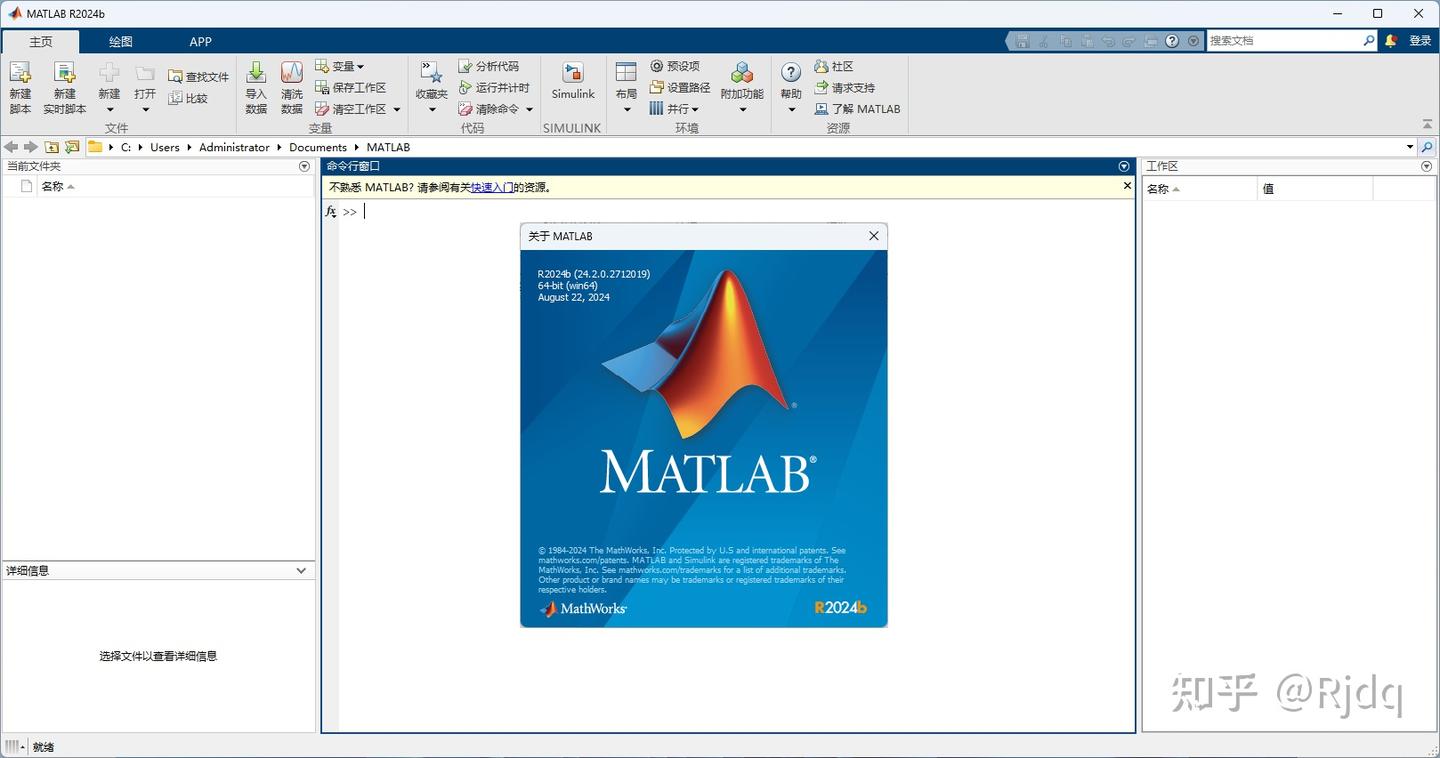1440x758 pixels.
Task: Click the 搜索文档 search field
Action: (1280, 40)
